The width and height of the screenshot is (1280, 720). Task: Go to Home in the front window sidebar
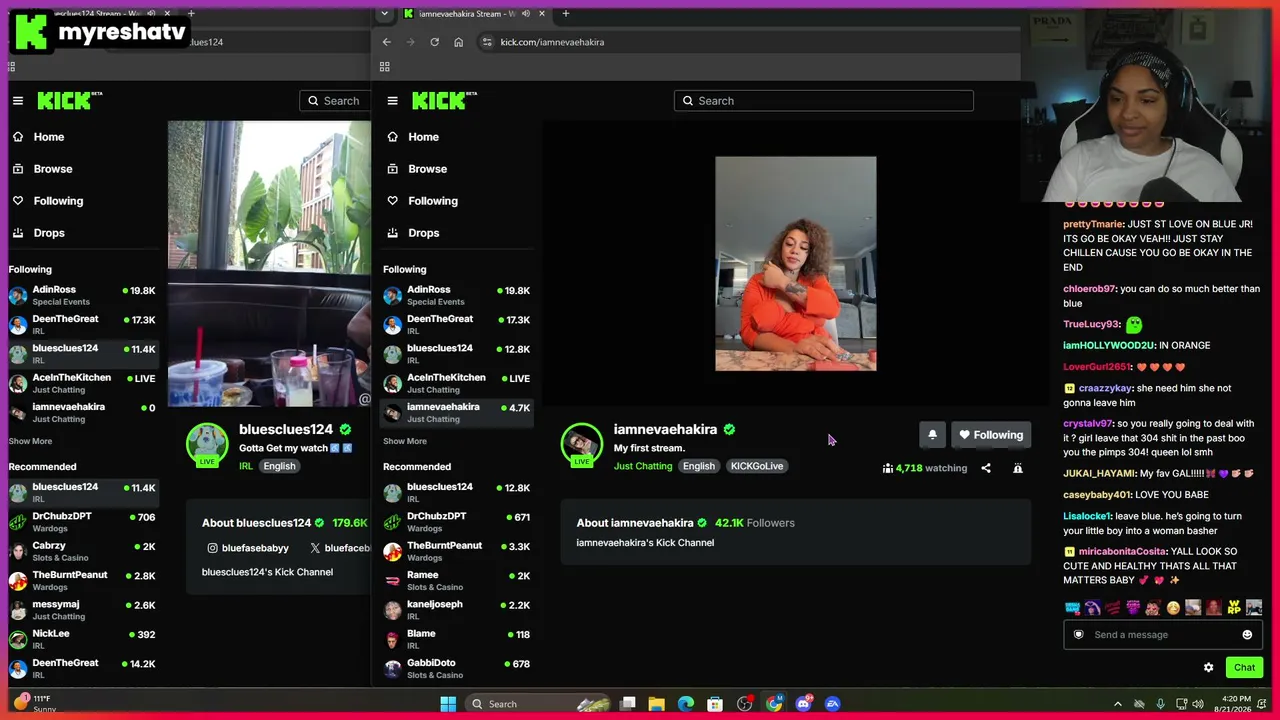point(423,137)
